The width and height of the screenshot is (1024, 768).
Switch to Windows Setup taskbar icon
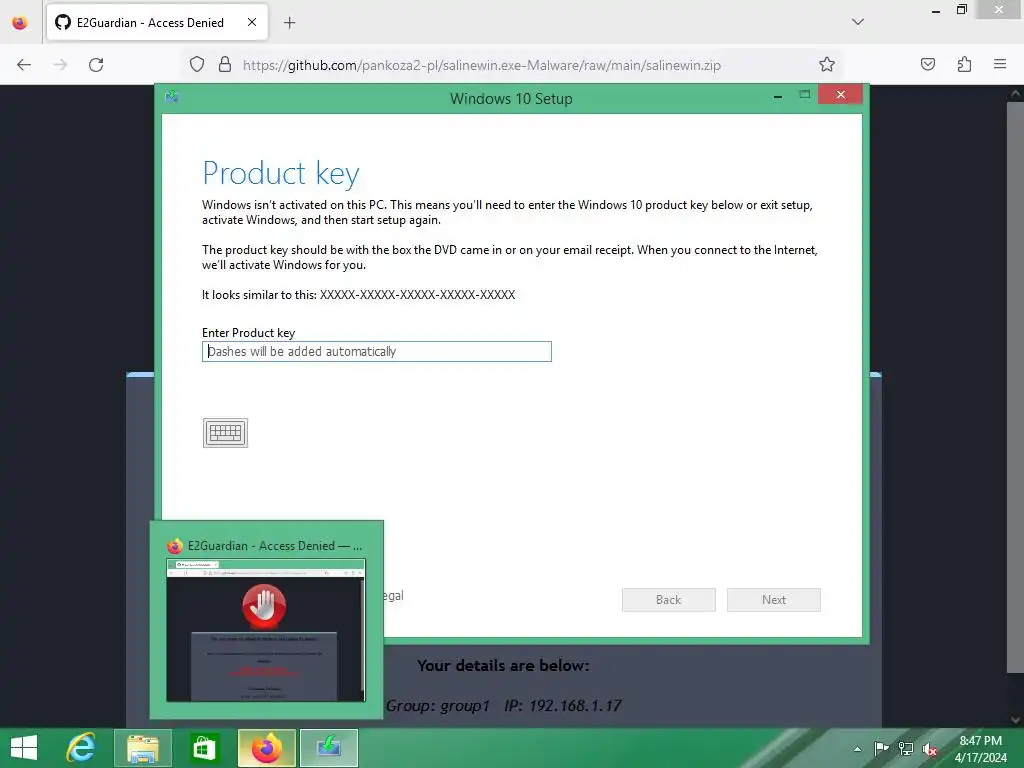[329, 748]
